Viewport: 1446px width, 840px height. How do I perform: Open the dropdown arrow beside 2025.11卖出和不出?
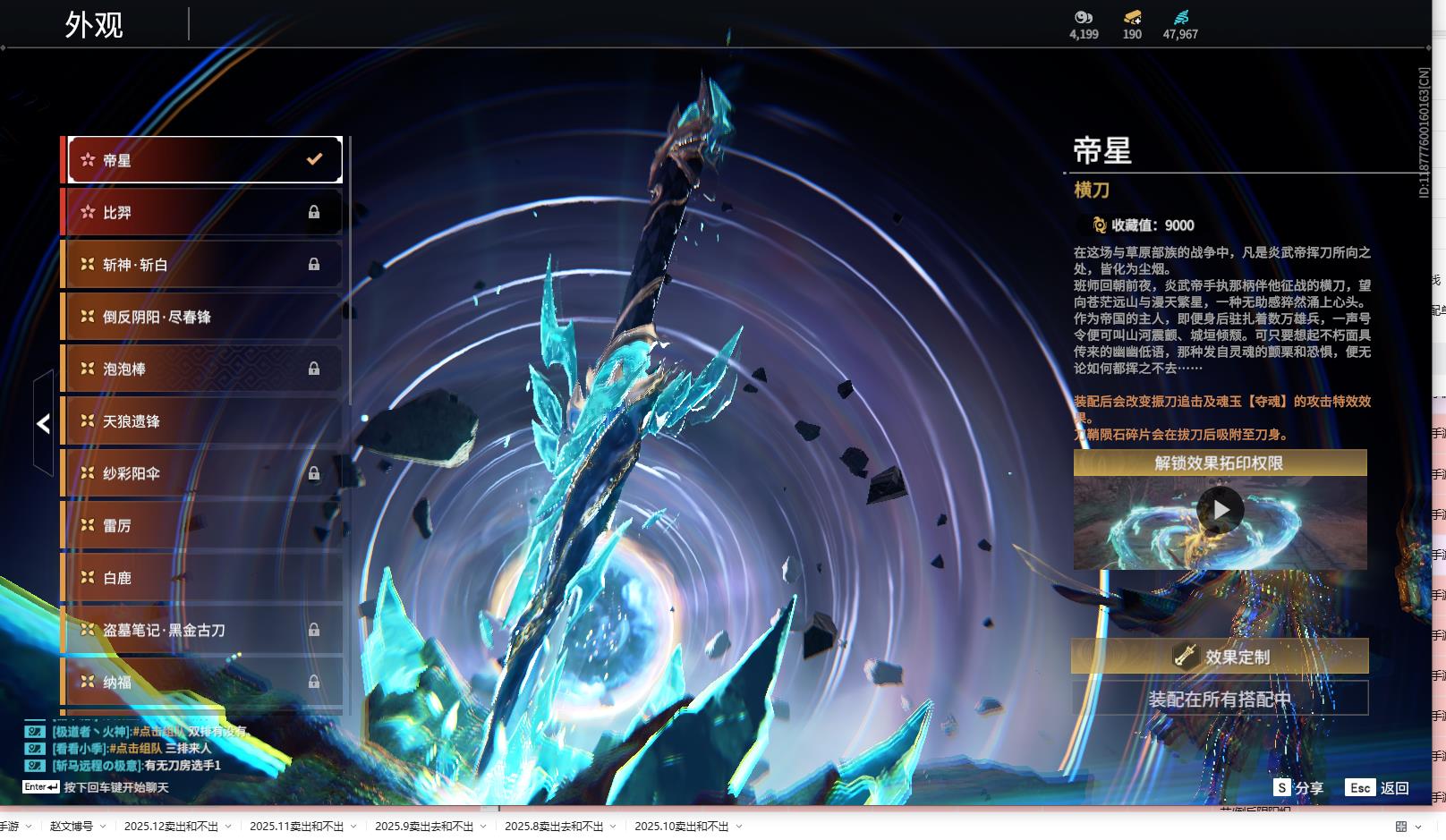coord(353,827)
